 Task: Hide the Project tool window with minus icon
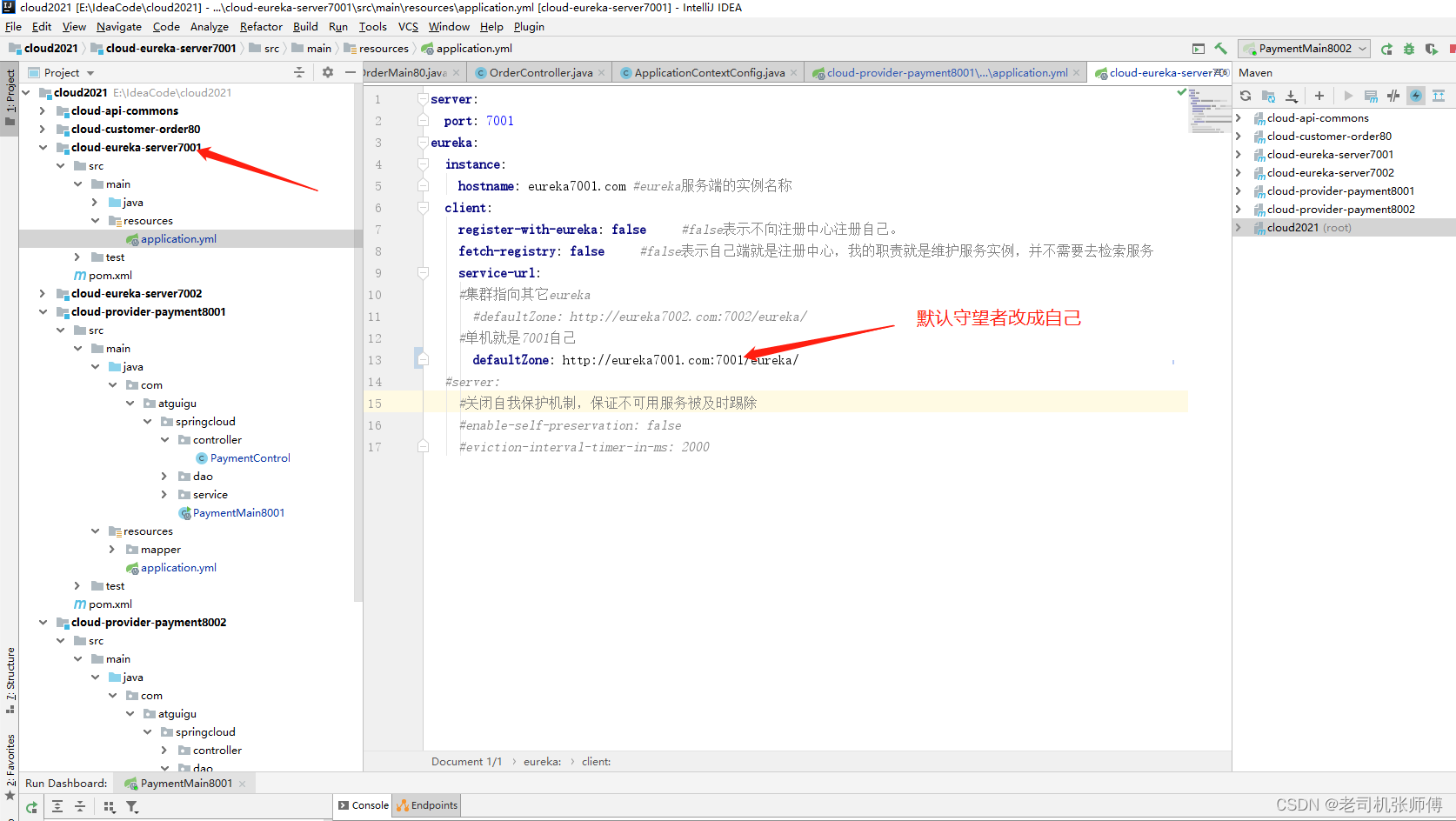[351, 72]
